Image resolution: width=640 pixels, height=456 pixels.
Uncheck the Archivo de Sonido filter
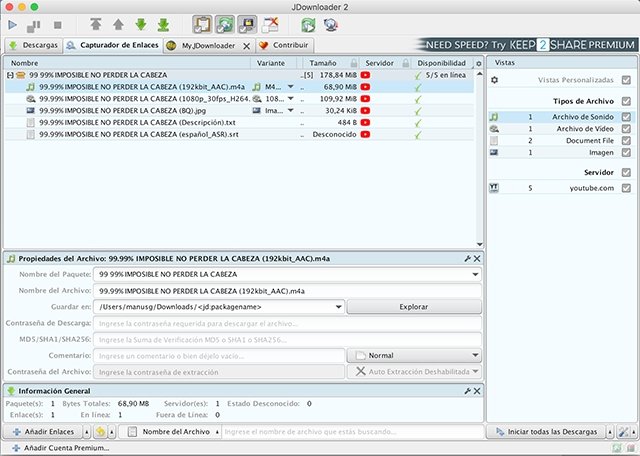[626, 117]
